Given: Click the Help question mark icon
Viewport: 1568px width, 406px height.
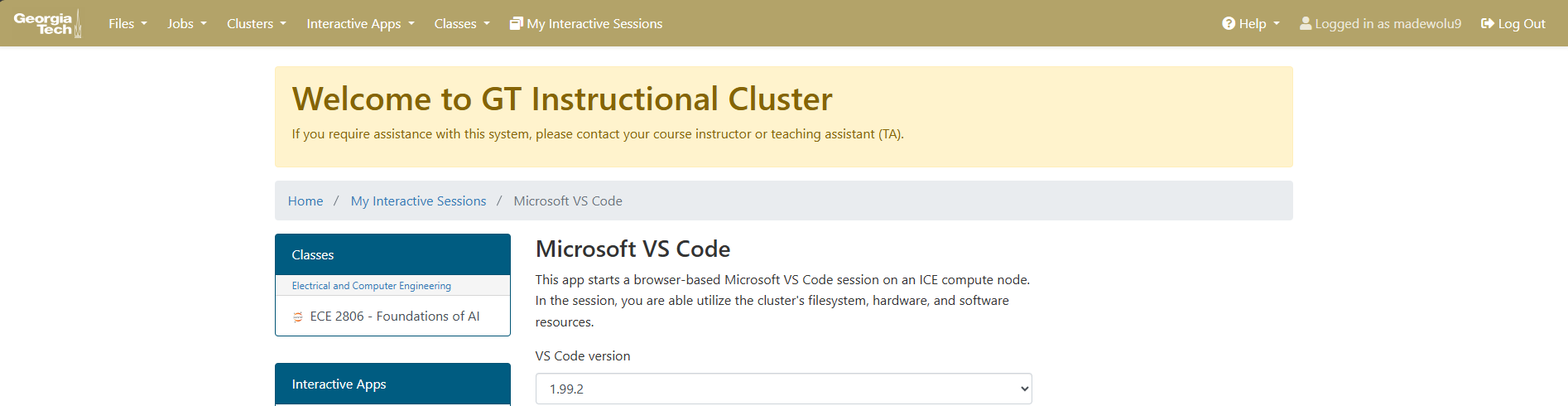Looking at the screenshot, I should coord(1229,23).
